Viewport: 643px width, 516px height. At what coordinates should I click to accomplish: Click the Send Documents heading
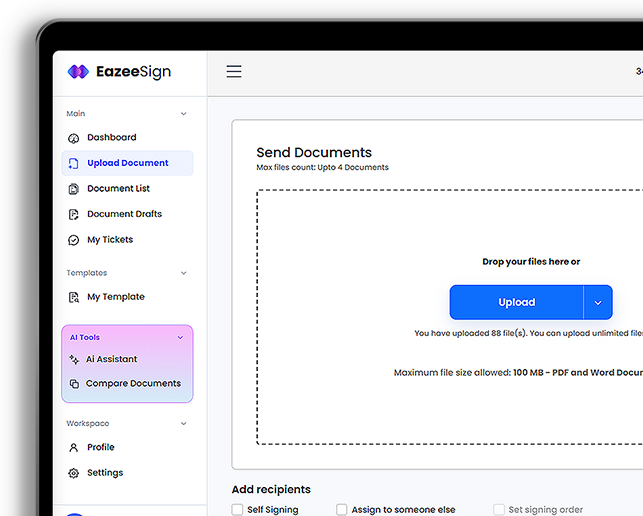[x=314, y=153]
